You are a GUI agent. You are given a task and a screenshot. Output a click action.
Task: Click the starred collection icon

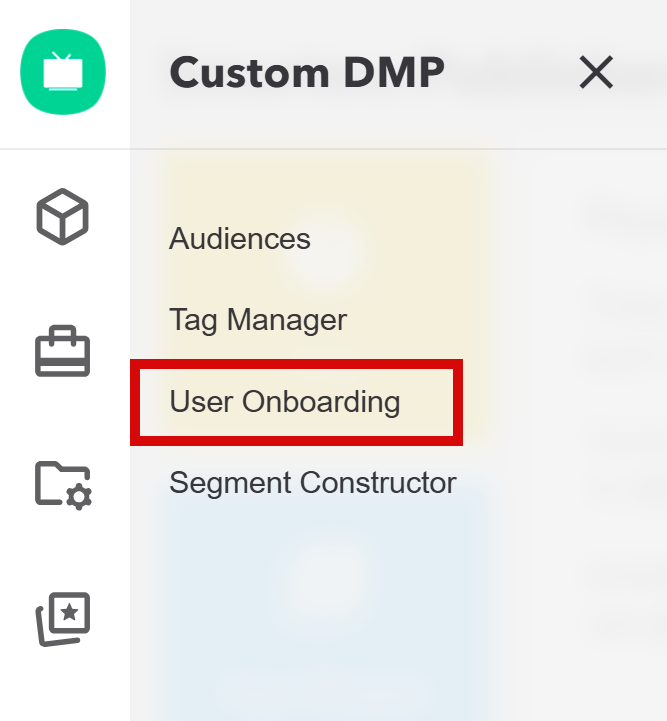pos(63,619)
